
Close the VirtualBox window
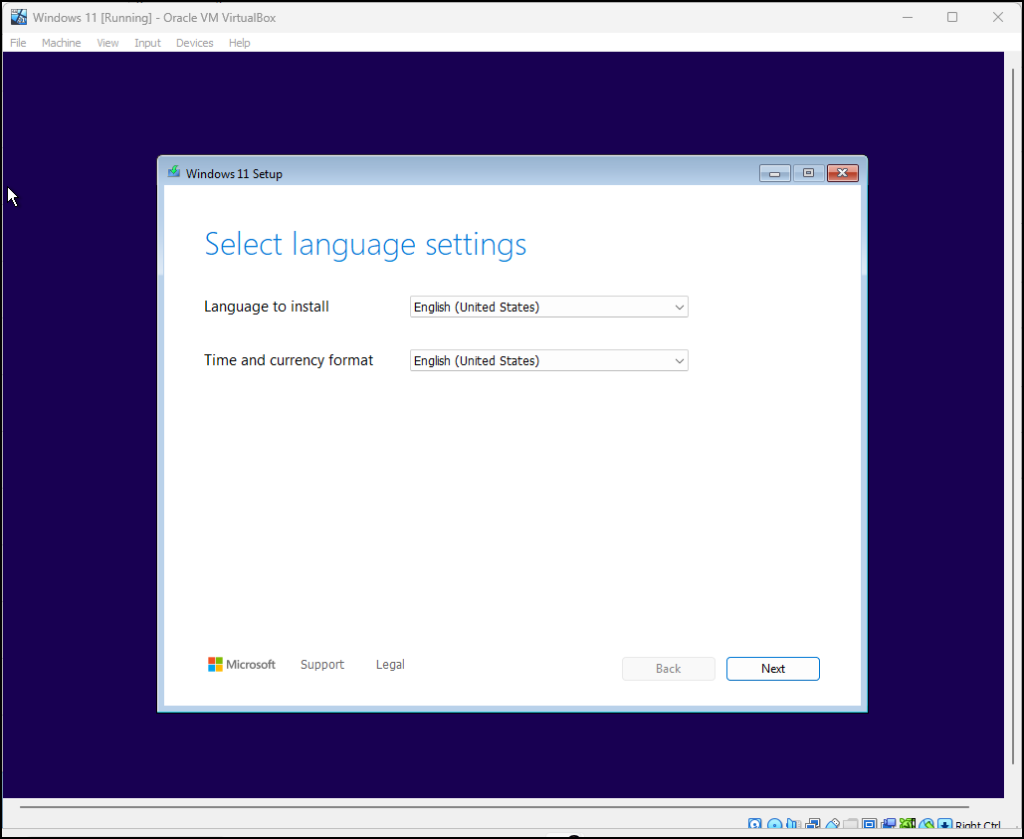998,18
